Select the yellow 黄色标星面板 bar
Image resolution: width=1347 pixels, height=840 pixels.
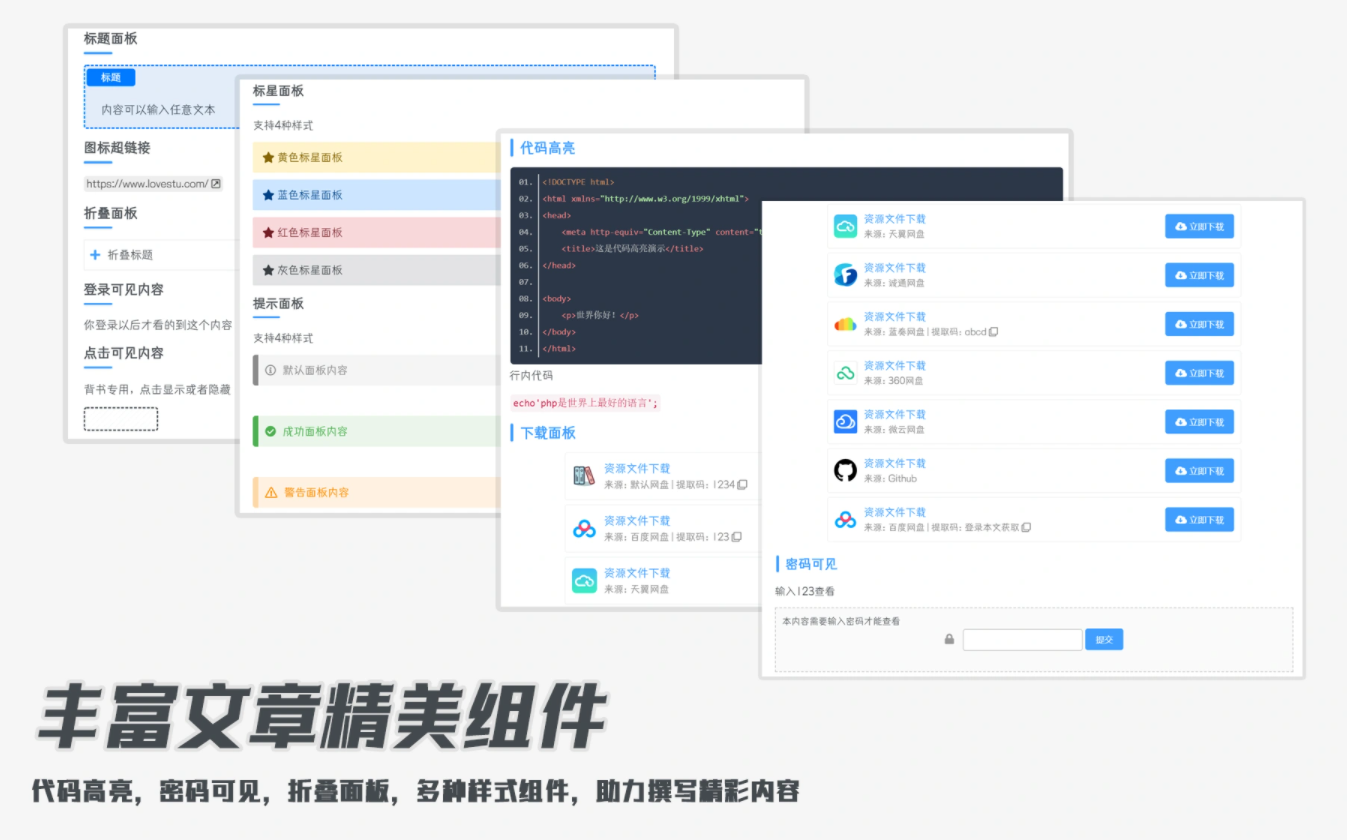pyautogui.click(x=376, y=158)
